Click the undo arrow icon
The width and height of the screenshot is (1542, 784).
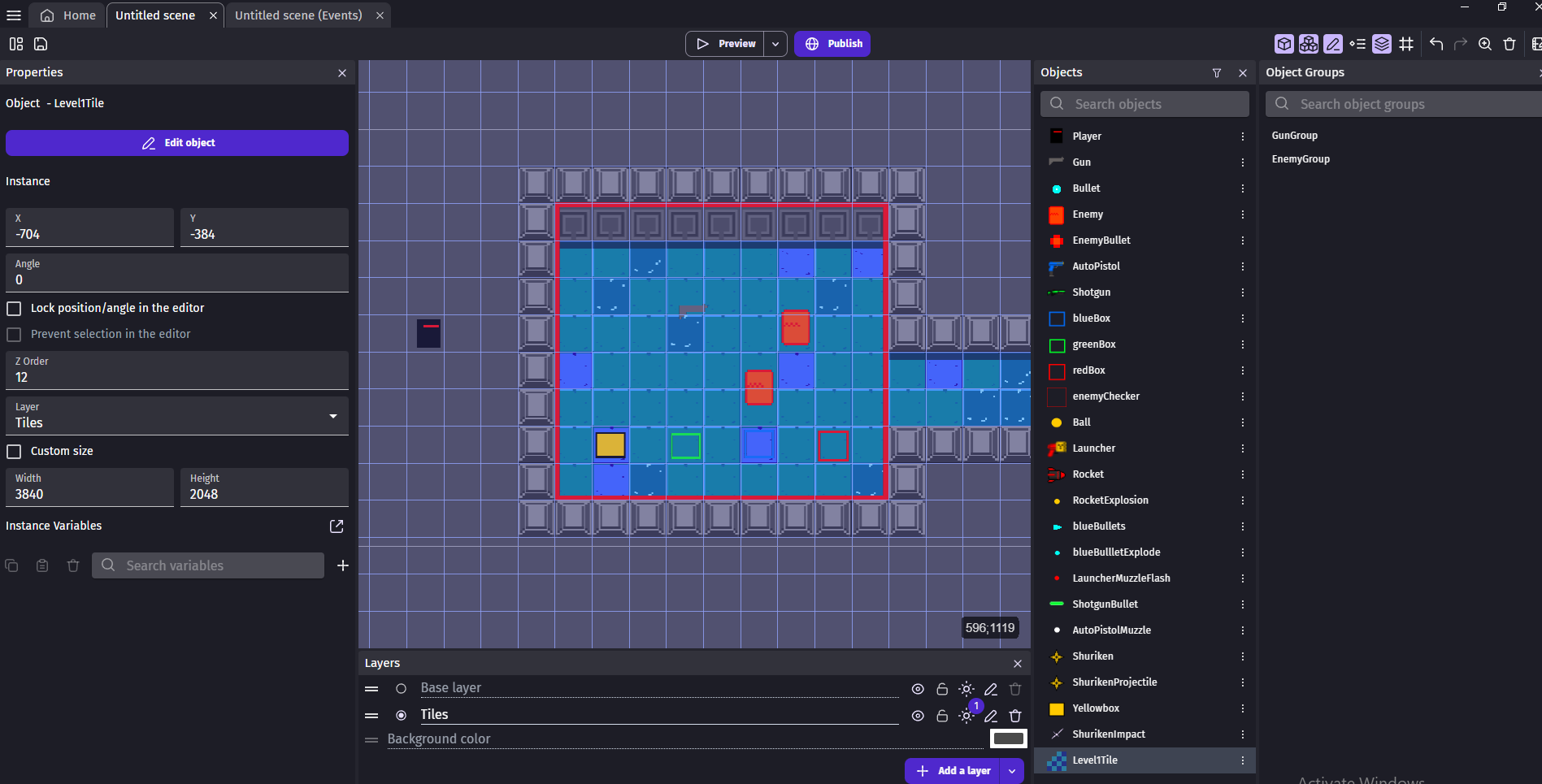(x=1436, y=44)
